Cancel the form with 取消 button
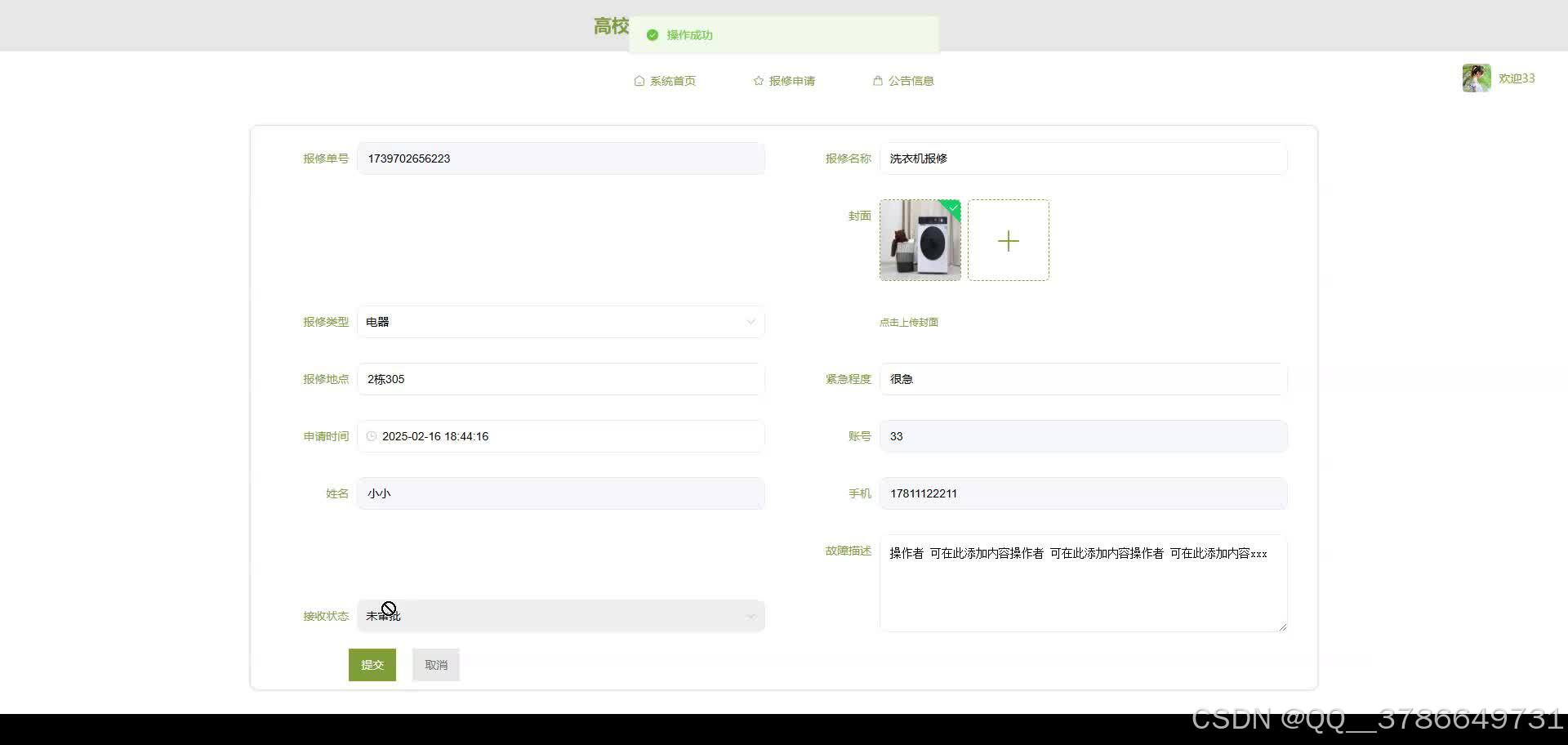The height and width of the screenshot is (745, 1568). coord(435,664)
